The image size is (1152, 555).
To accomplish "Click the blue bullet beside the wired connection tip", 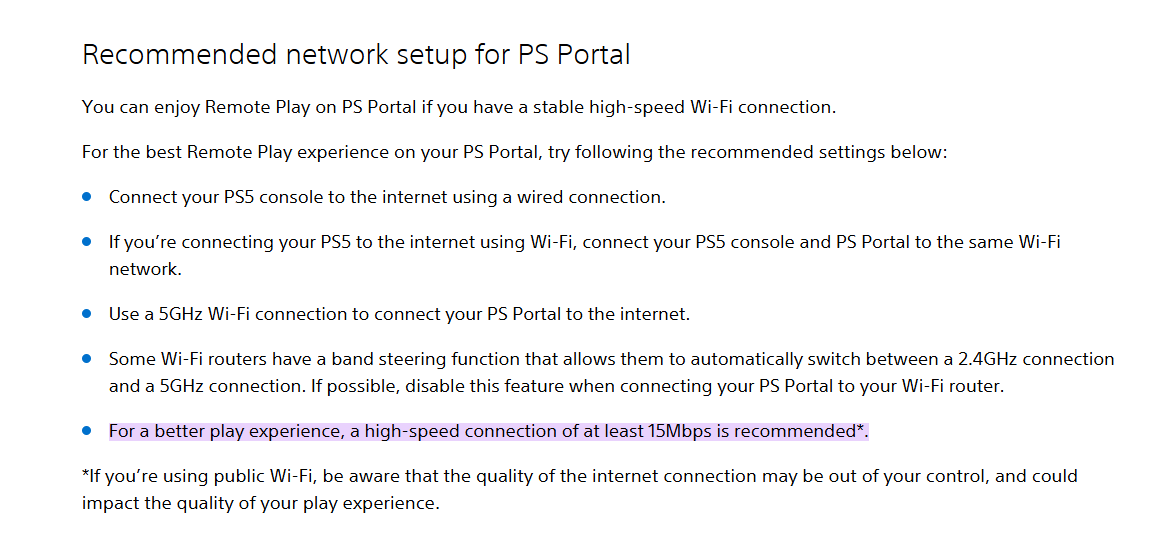I will pyautogui.click(x=87, y=197).
